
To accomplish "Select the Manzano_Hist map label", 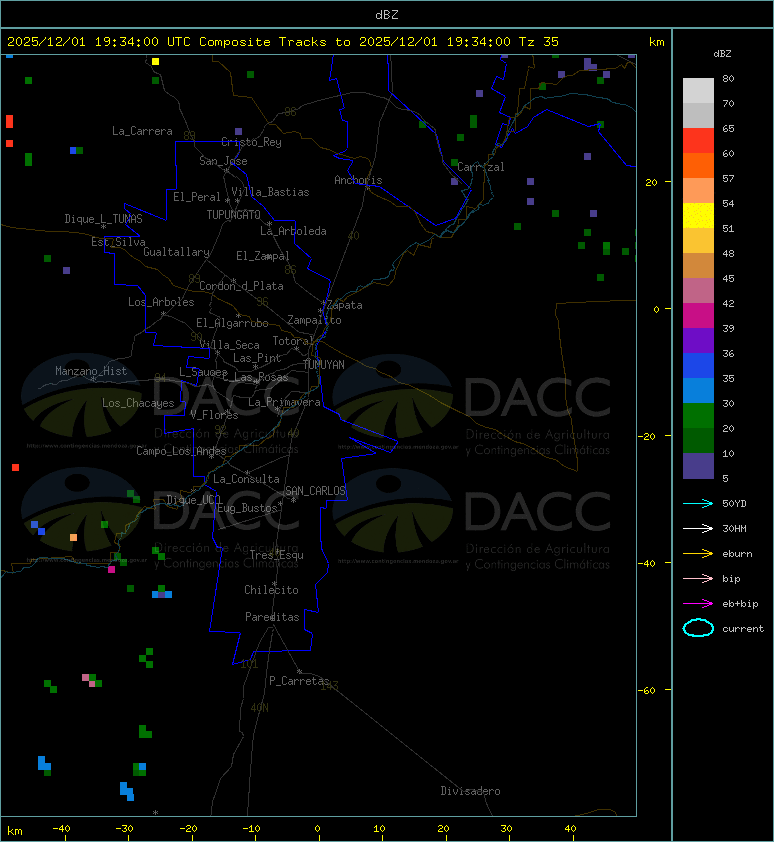I will [91, 371].
